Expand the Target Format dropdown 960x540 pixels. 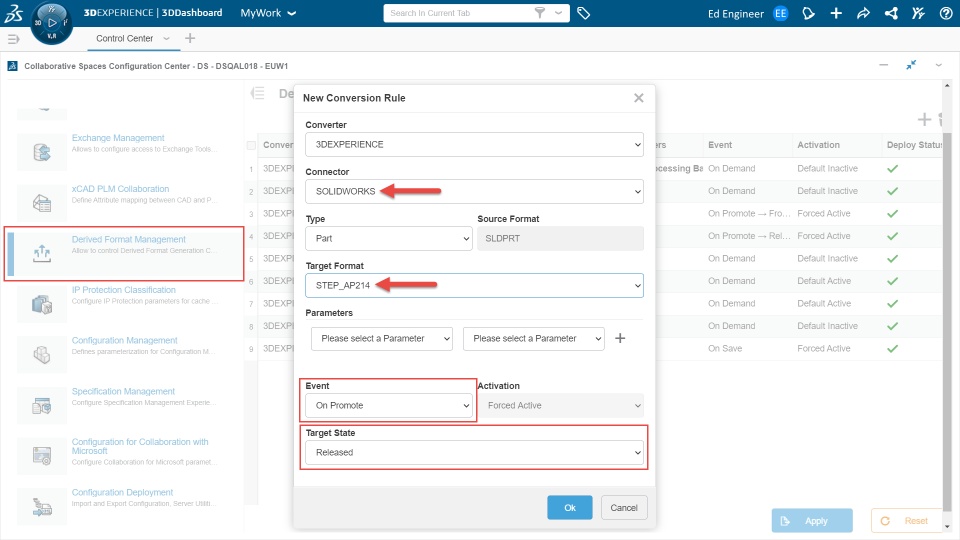click(474, 286)
